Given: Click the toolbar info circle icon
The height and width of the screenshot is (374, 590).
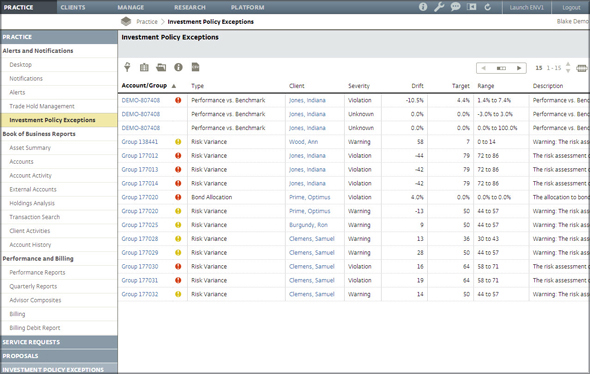Looking at the screenshot, I should coord(178,67).
